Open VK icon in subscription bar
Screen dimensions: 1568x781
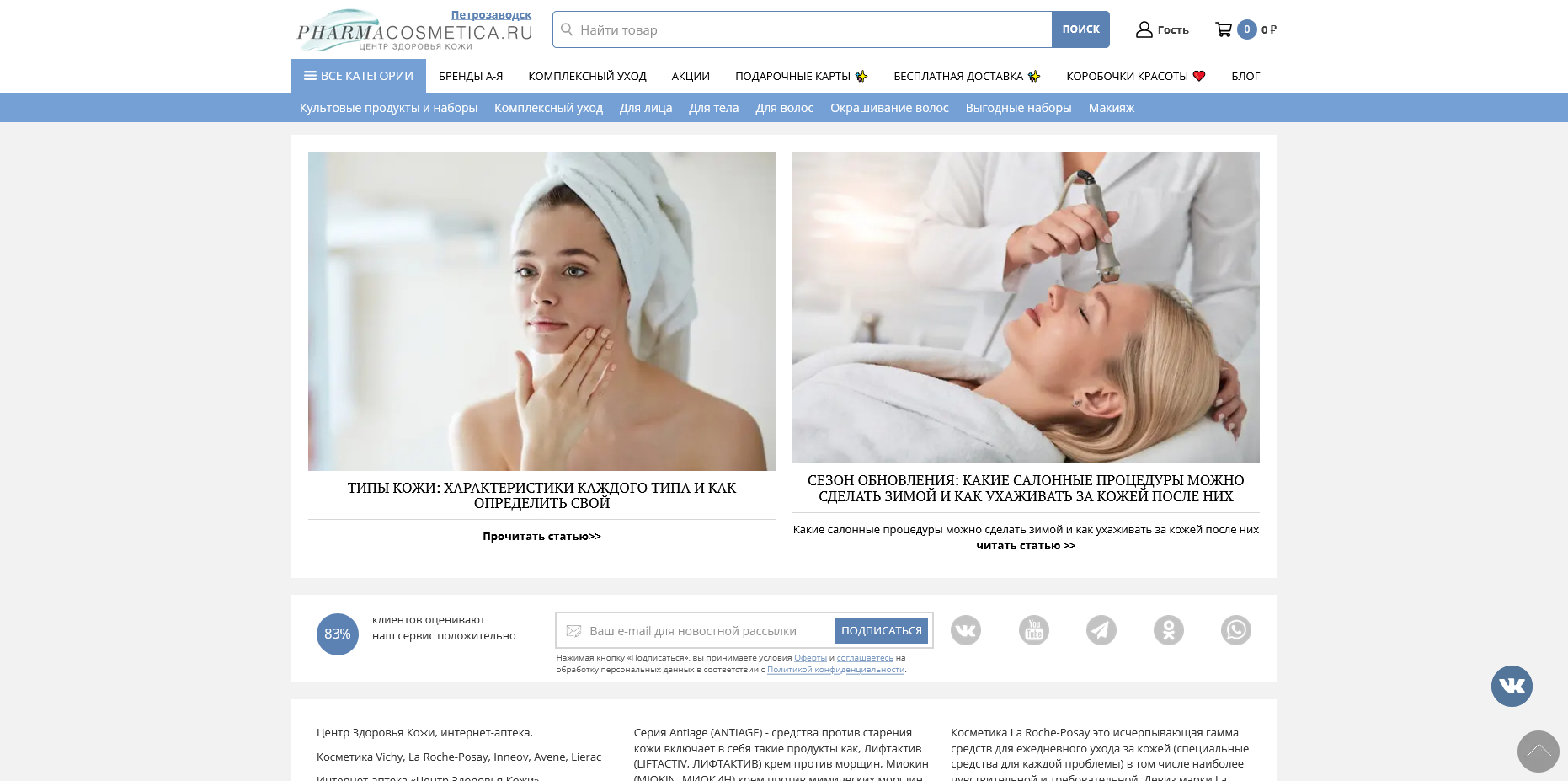click(966, 630)
